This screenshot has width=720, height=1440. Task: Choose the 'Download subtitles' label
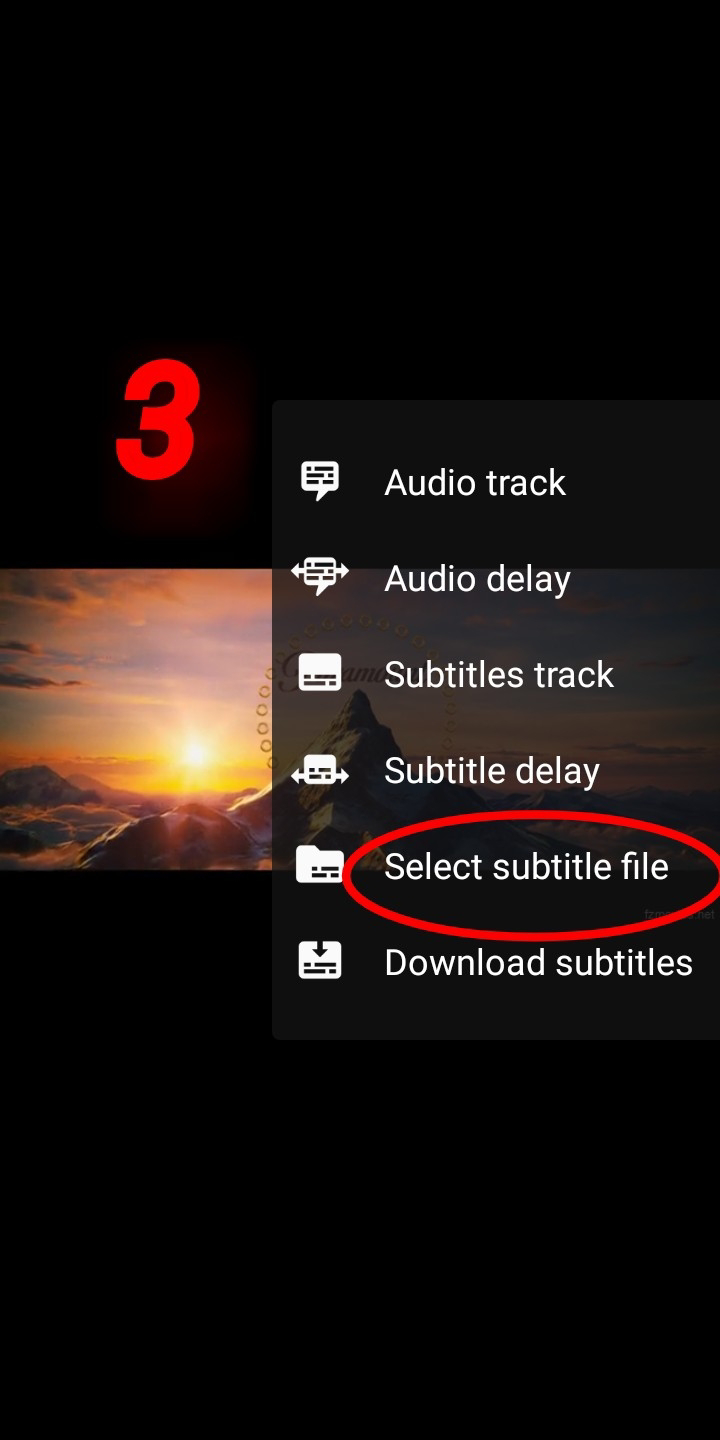coord(539,962)
